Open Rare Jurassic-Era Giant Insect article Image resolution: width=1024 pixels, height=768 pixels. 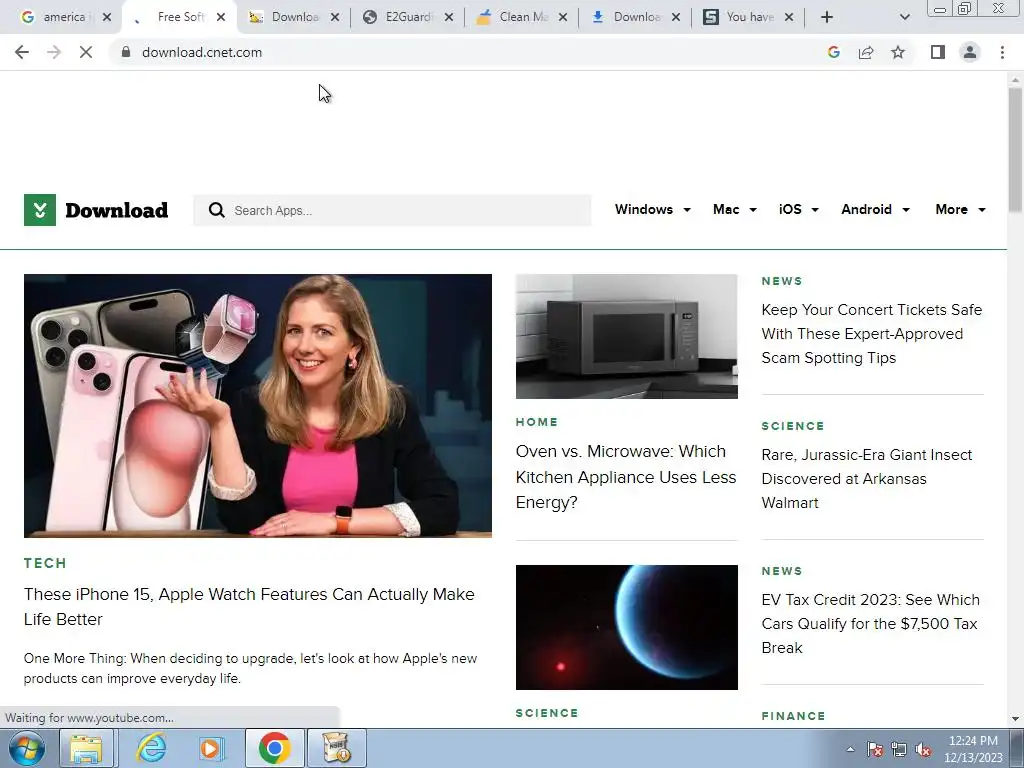(867, 479)
